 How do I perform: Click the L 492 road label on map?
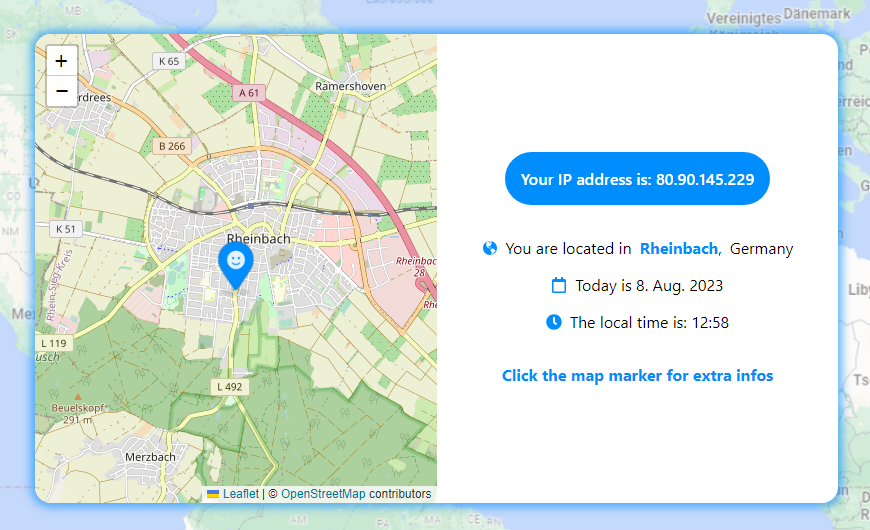tap(229, 387)
